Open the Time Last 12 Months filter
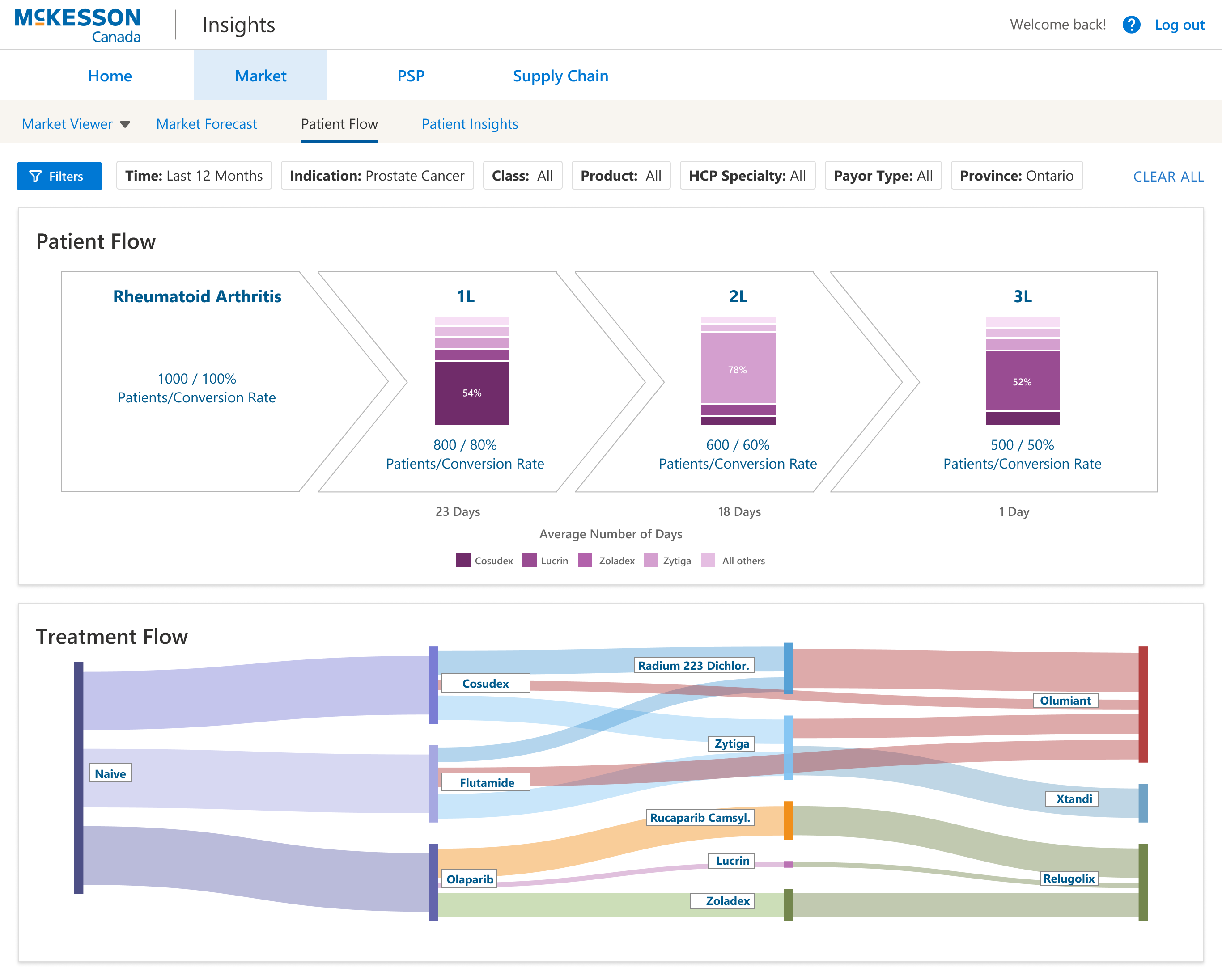1222x980 pixels. pyautogui.click(x=194, y=176)
